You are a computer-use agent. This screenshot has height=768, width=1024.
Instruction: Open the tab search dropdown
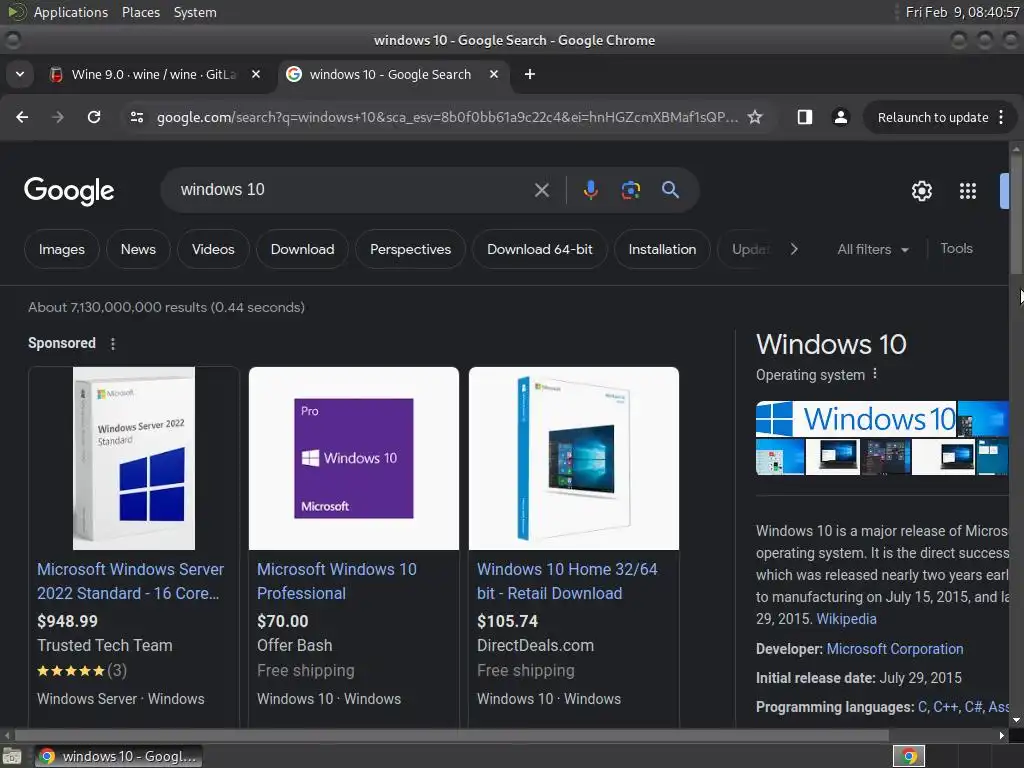(x=20, y=74)
